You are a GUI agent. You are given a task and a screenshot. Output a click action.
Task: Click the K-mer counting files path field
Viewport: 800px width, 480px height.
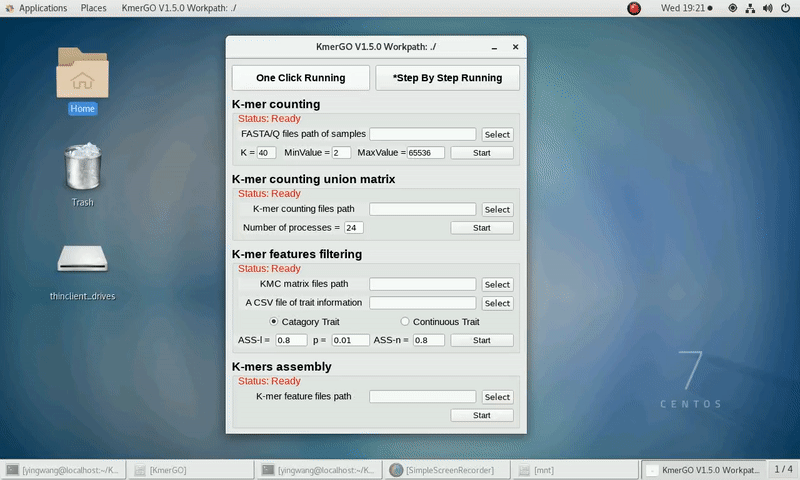422,209
